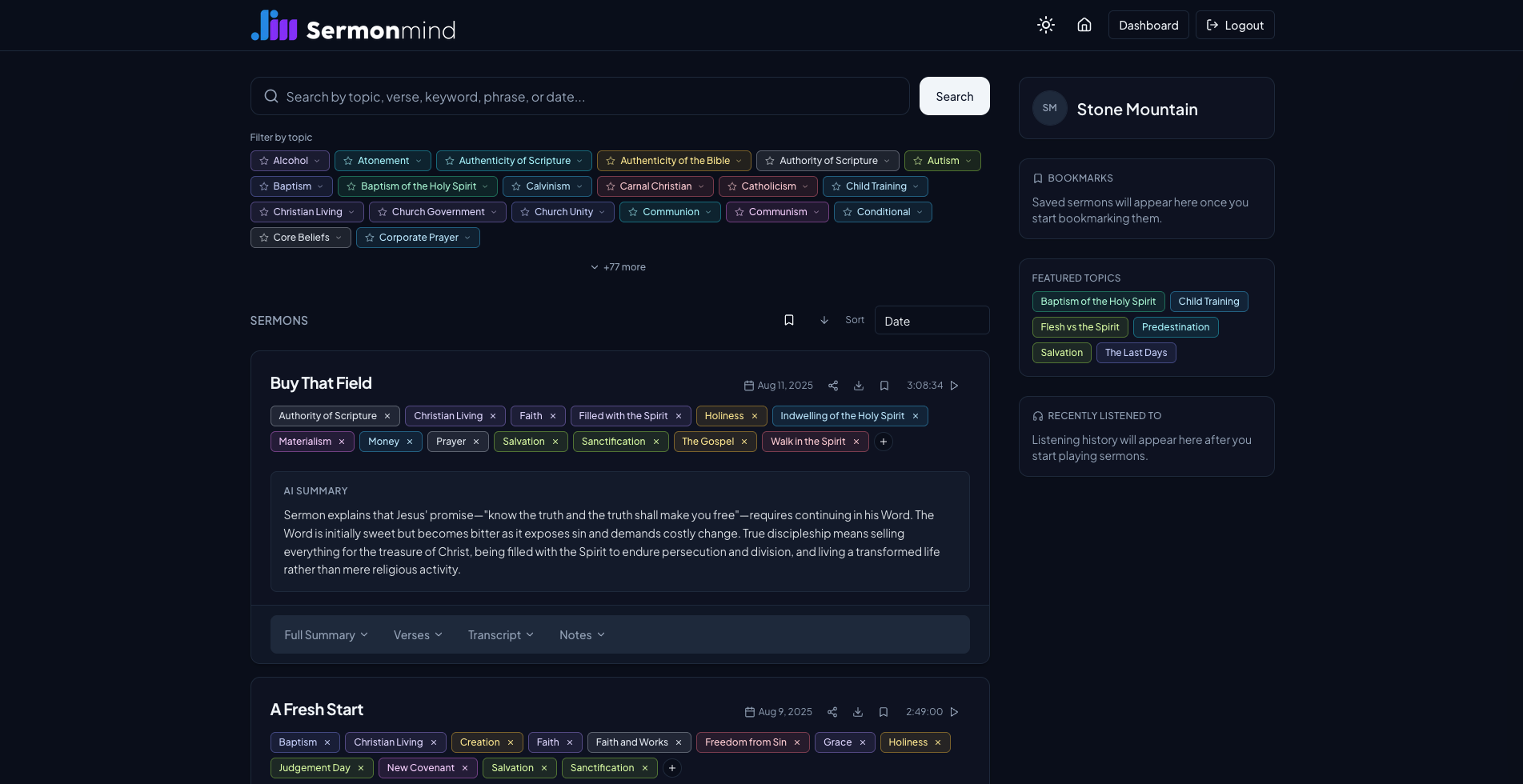
Task: Star the Calvinism topic filter
Action: click(516, 186)
